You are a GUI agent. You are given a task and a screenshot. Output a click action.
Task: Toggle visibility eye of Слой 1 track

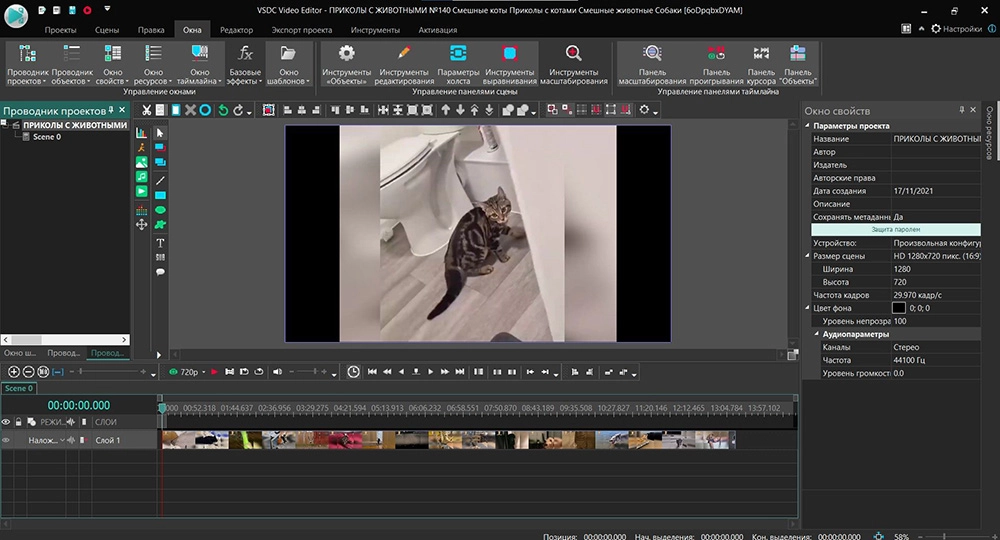pos(7,440)
